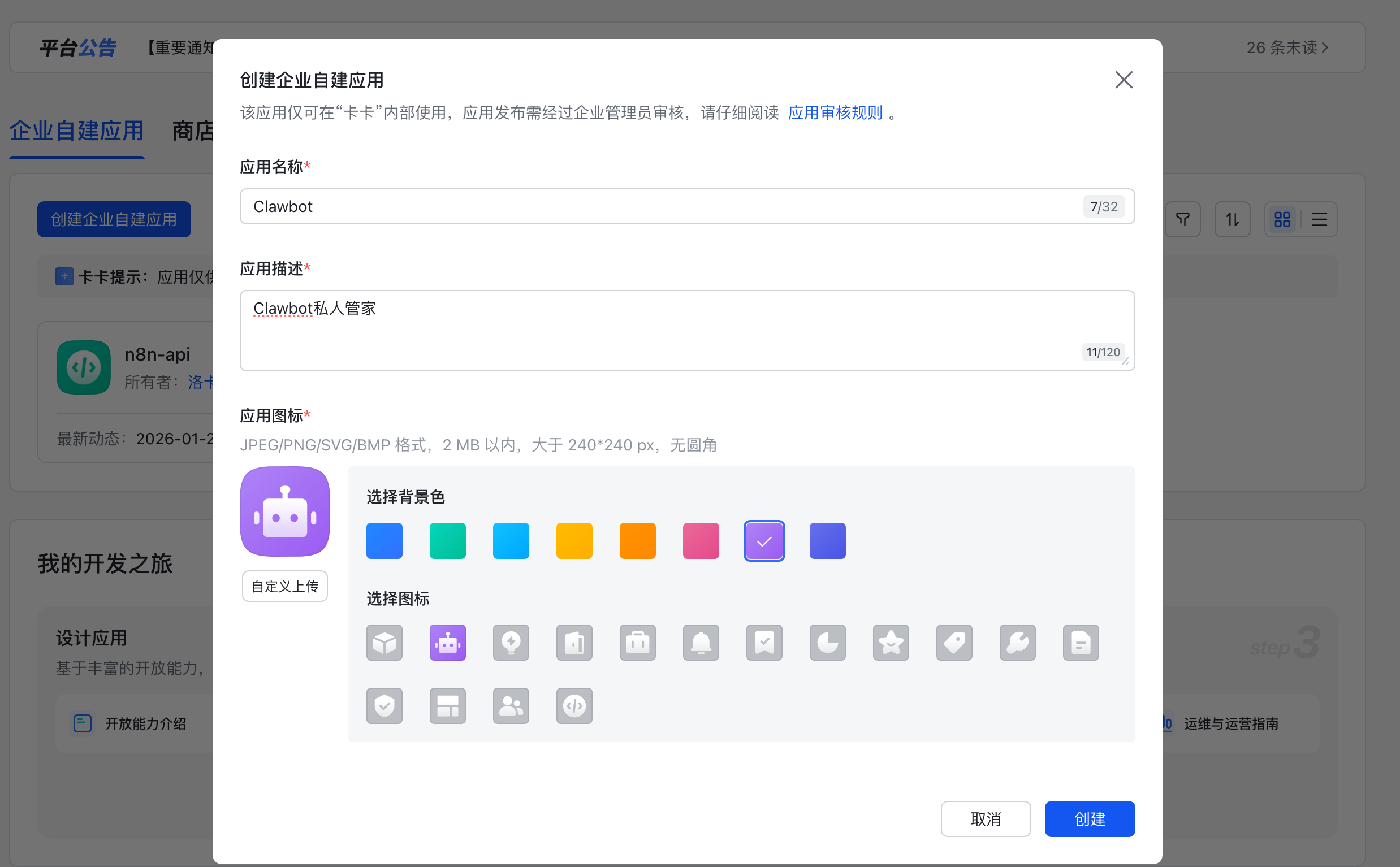This screenshot has height=867, width=1400.
Task: Select the blue background color
Action: pyautogui.click(x=384, y=540)
